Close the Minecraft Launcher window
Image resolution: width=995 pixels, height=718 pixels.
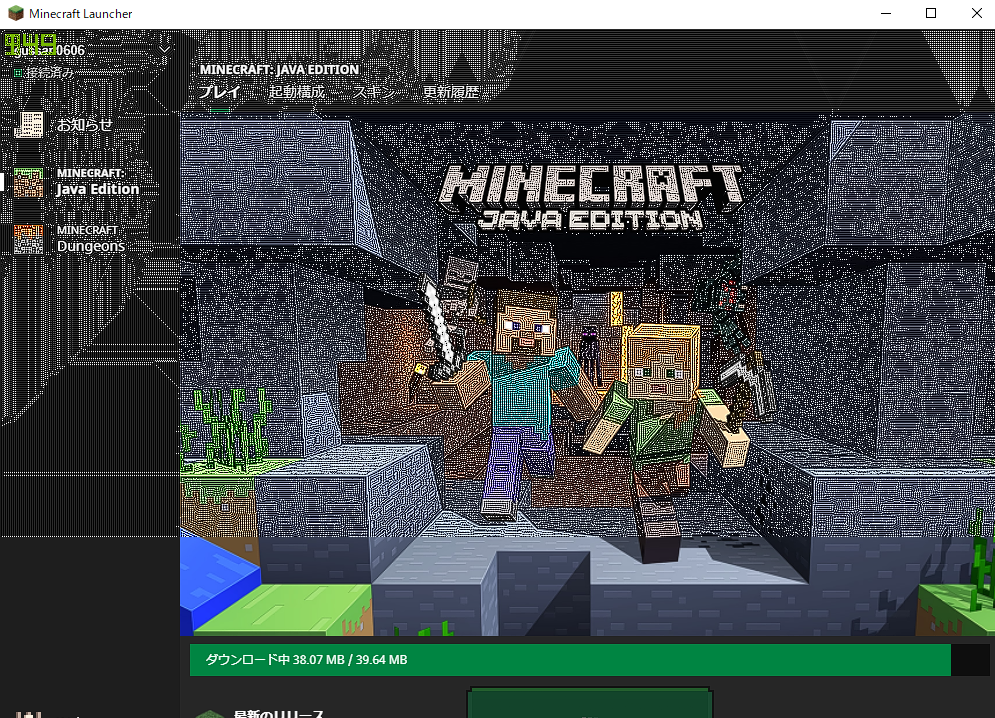coord(977,13)
